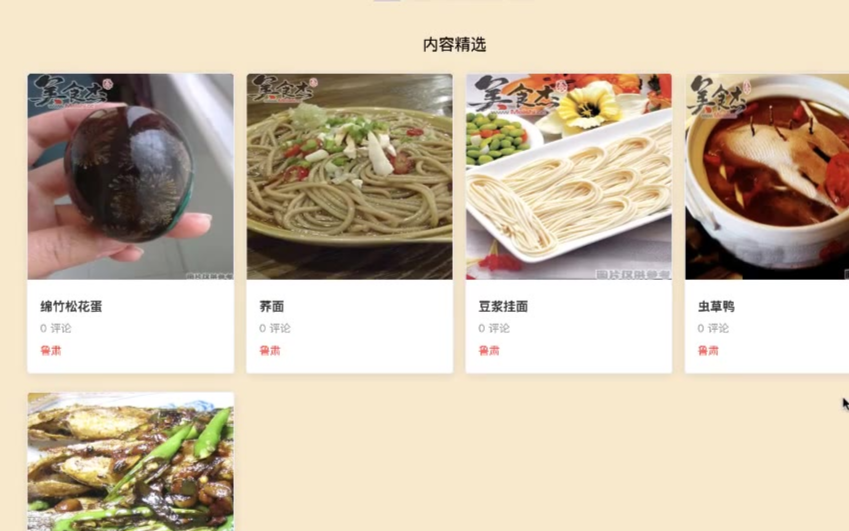Screen dimensions: 849x531
Task: View comments count under 绵竹松花蛋
Action: (56, 328)
